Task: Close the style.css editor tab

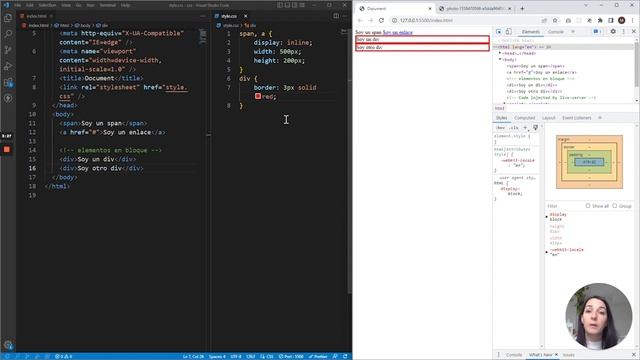Action: pos(245,16)
